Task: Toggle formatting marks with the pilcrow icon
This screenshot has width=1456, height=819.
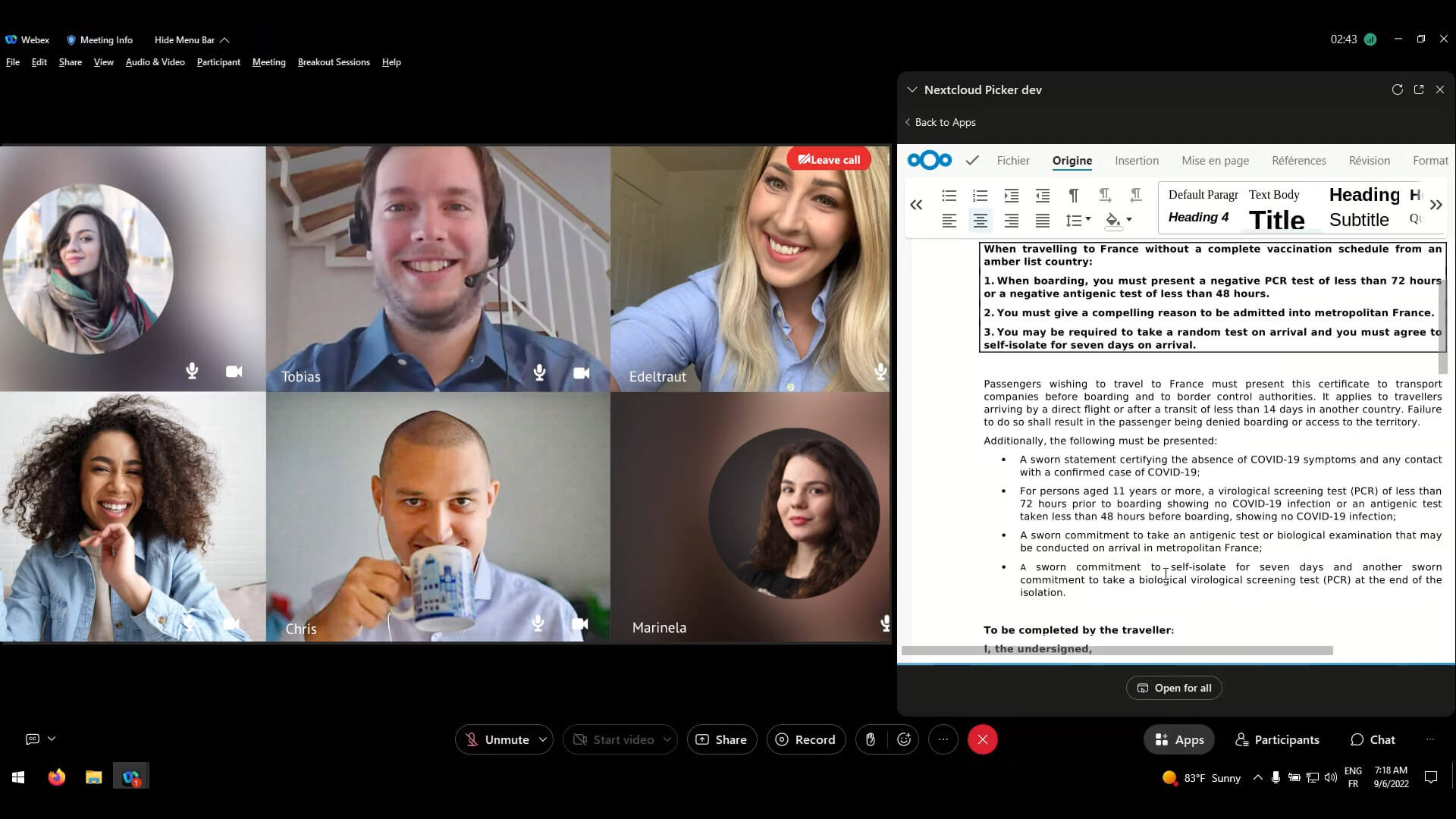Action: point(1074,195)
